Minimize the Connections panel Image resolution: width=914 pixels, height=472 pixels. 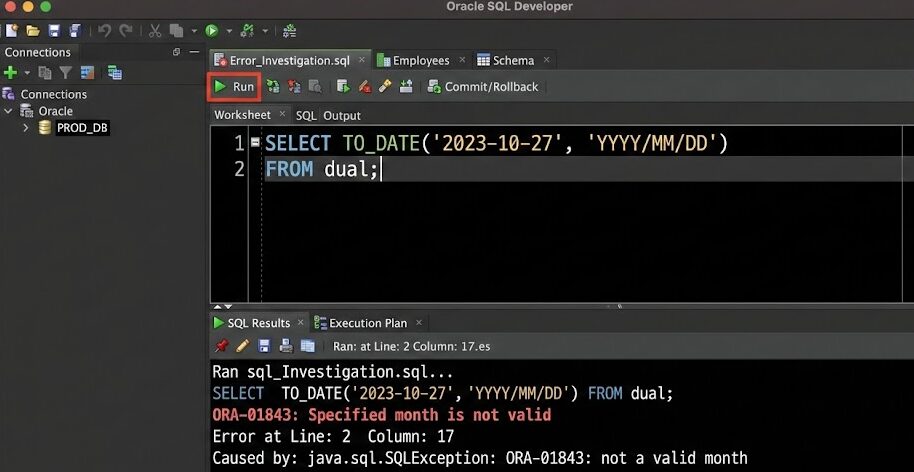195,52
